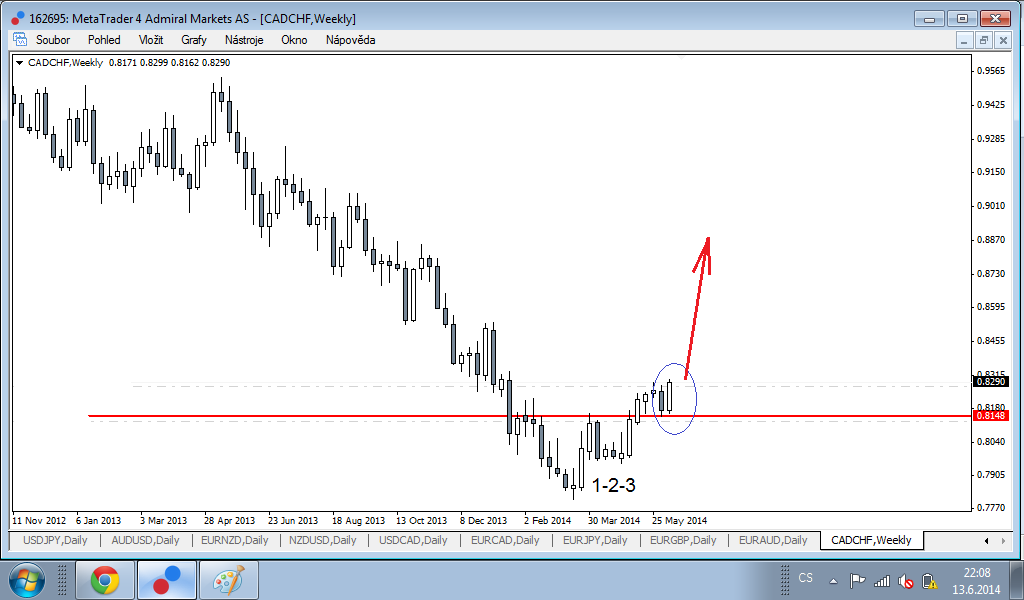Open Paint from the taskbar
Viewport: 1024px width, 600px height.
pos(229,580)
